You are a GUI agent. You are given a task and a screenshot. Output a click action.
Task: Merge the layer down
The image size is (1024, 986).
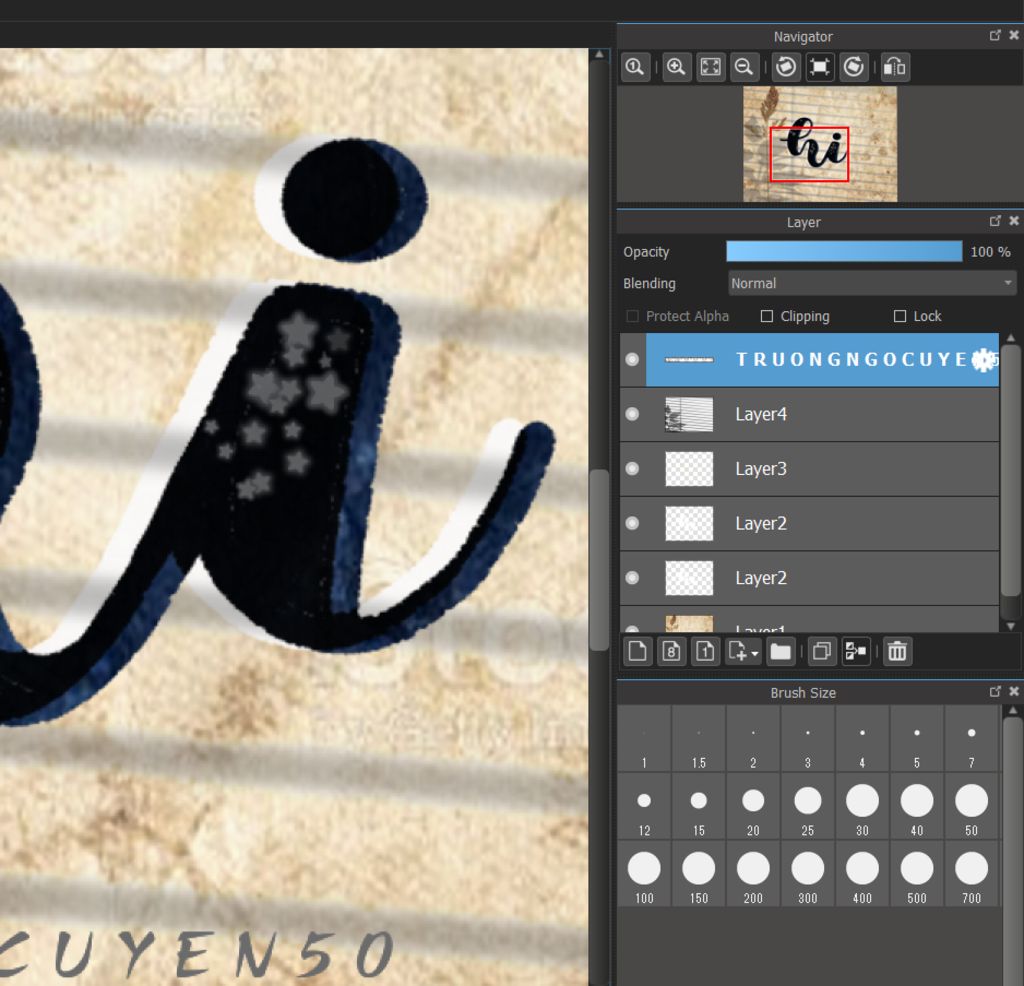pos(856,651)
